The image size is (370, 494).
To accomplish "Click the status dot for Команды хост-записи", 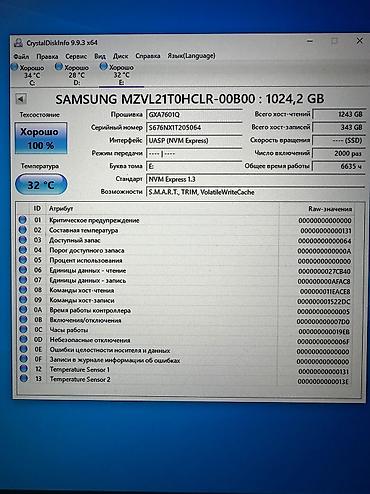I will tap(23, 299).
